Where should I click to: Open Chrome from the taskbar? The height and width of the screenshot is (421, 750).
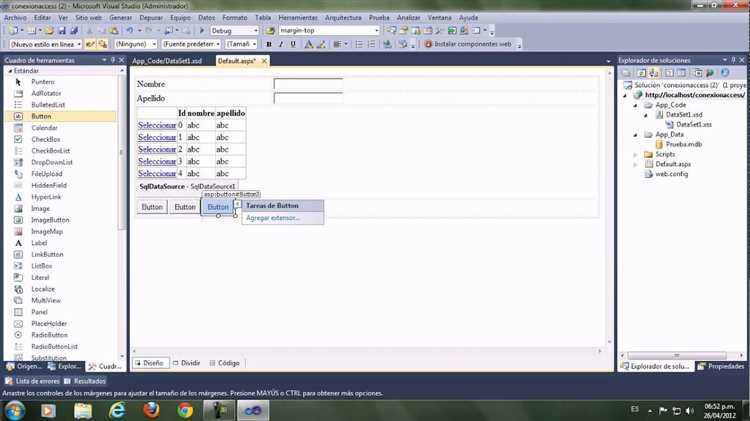click(185, 410)
